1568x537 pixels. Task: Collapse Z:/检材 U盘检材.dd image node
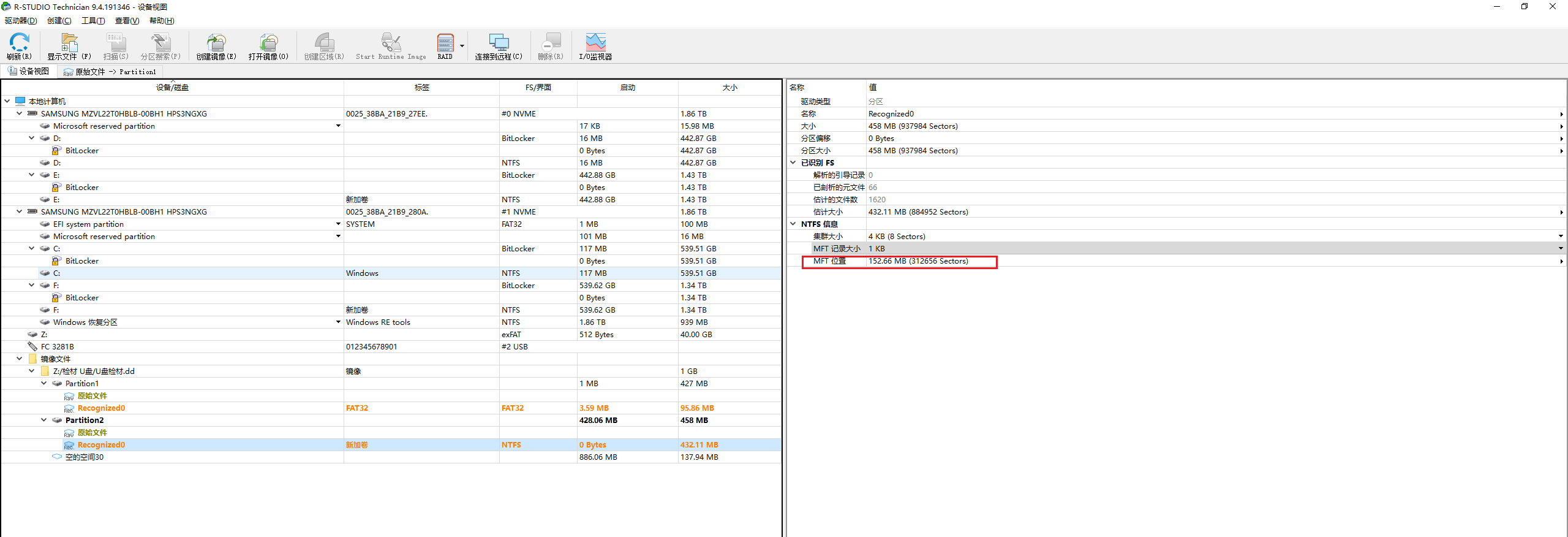pyautogui.click(x=31, y=371)
